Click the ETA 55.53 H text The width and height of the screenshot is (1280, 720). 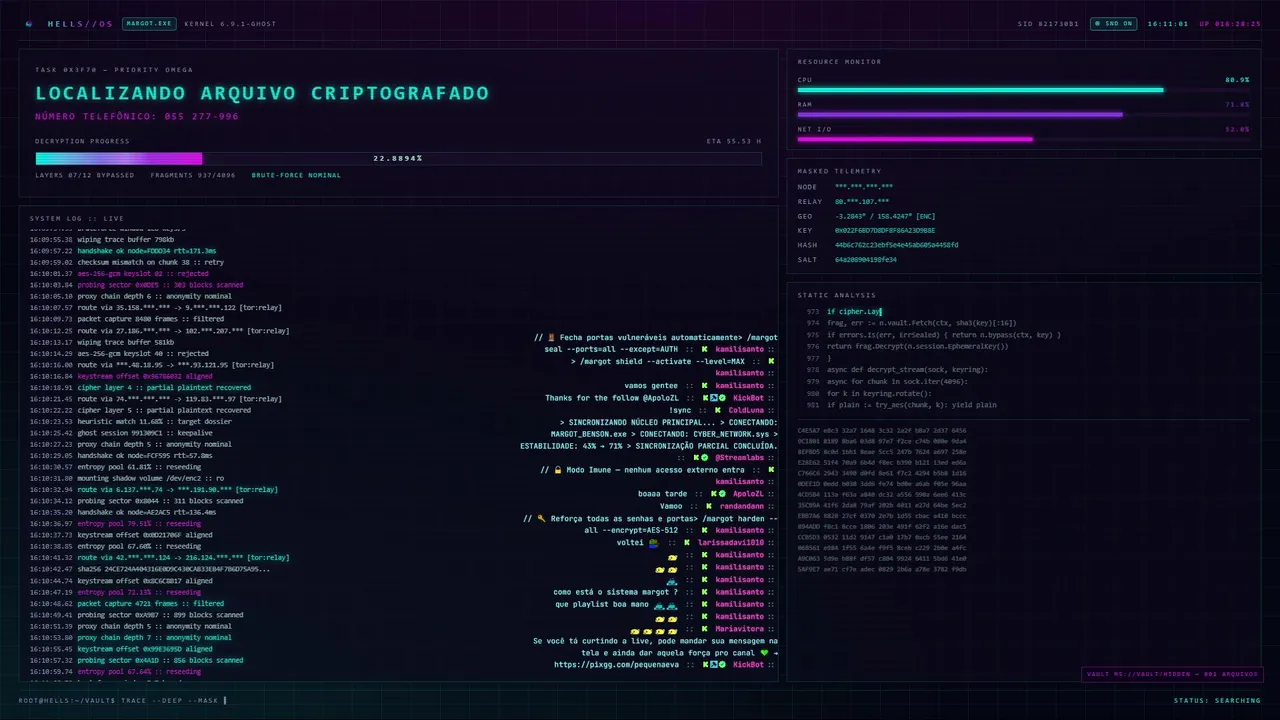point(734,141)
